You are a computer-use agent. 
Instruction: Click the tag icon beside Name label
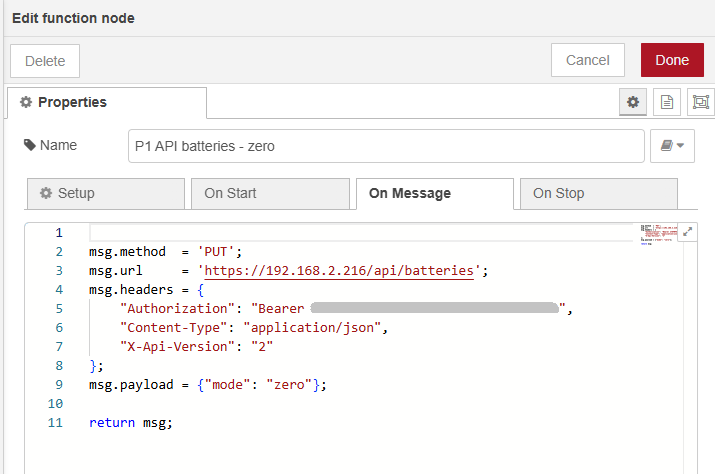(x=29, y=146)
